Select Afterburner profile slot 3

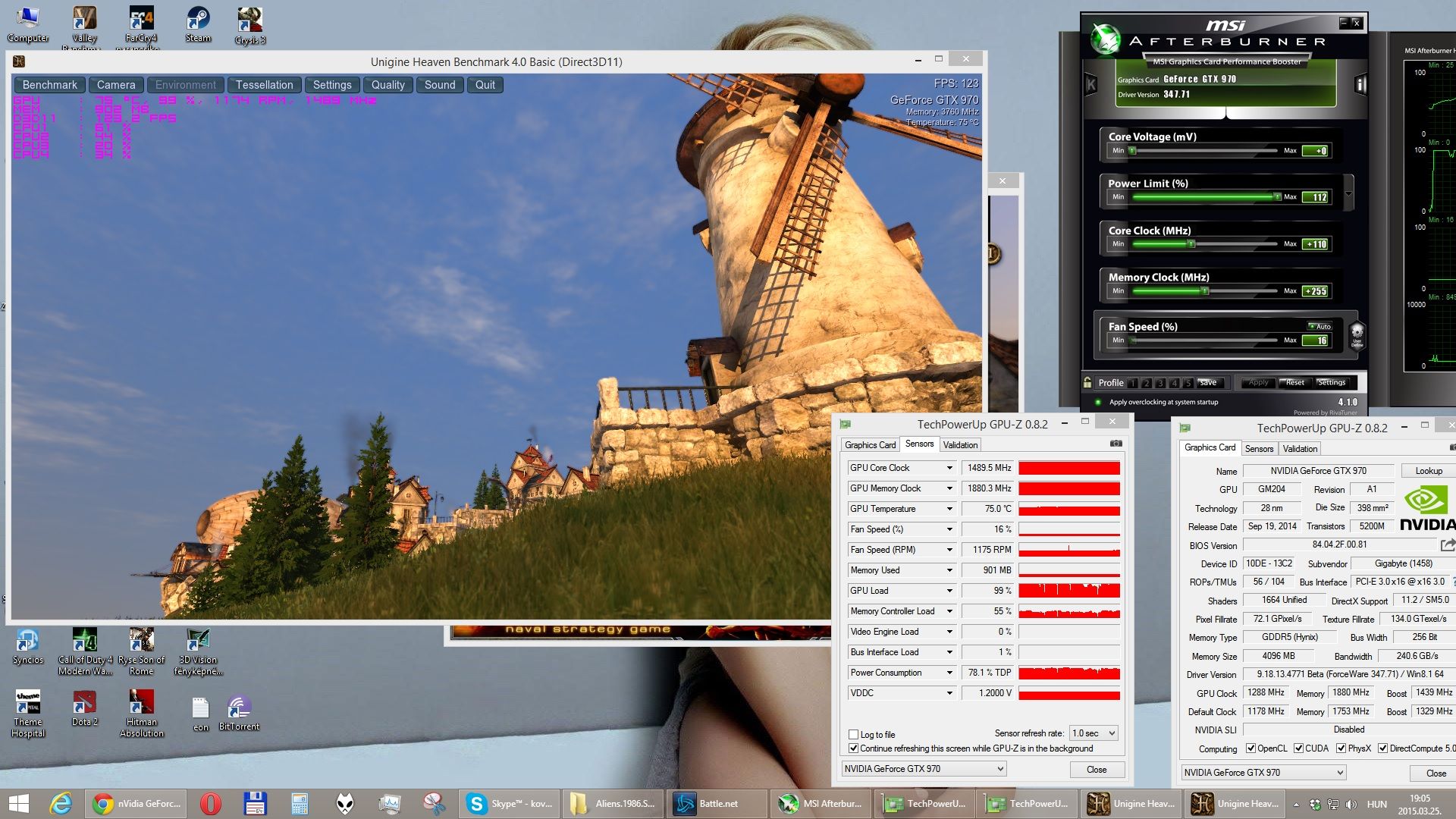coord(1160,383)
